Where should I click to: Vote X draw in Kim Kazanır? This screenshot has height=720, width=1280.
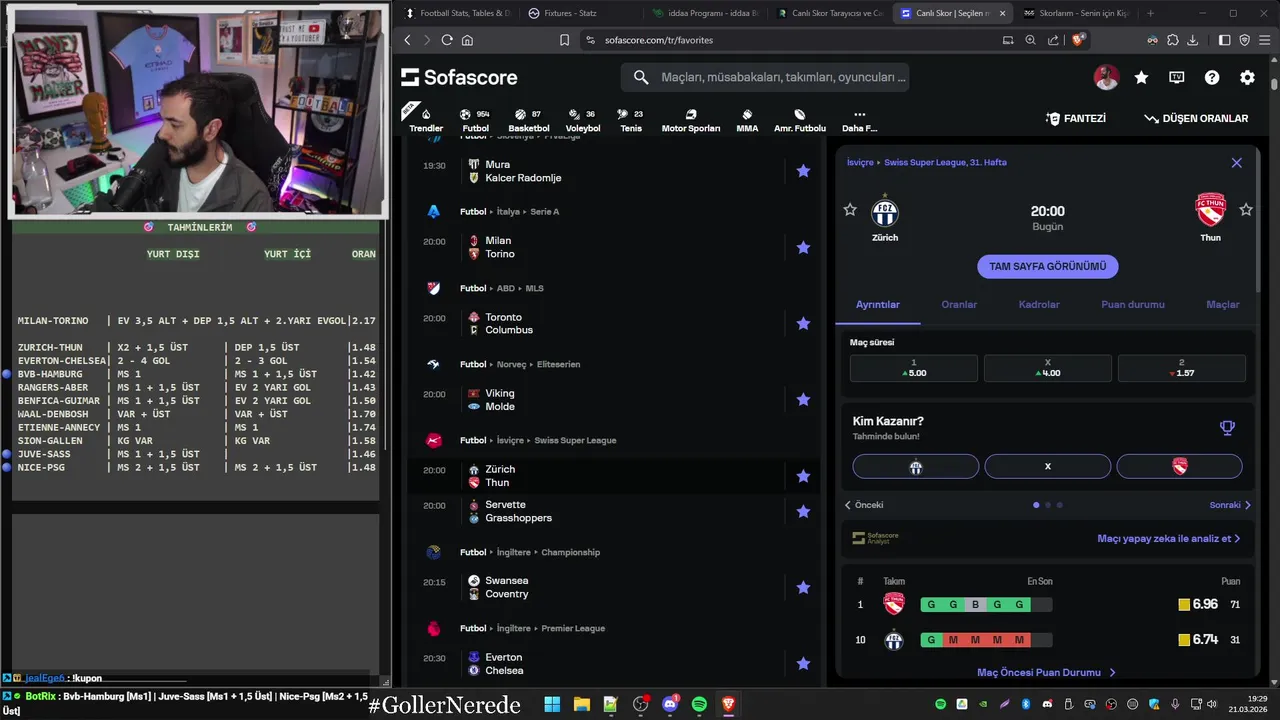(1048, 466)
